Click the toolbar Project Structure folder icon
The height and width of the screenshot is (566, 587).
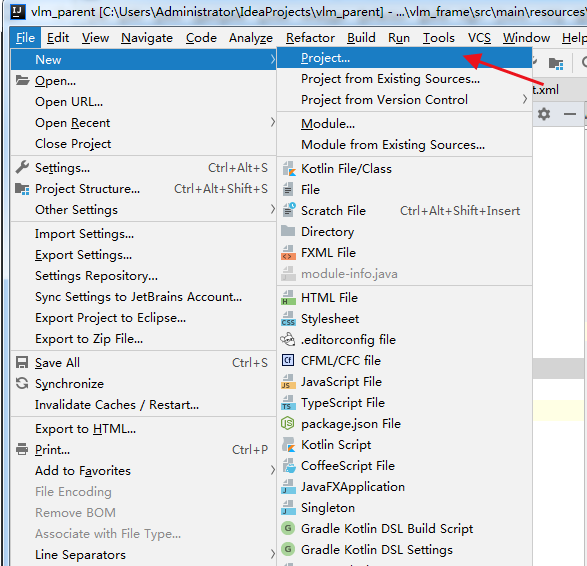tap(556, 63)
